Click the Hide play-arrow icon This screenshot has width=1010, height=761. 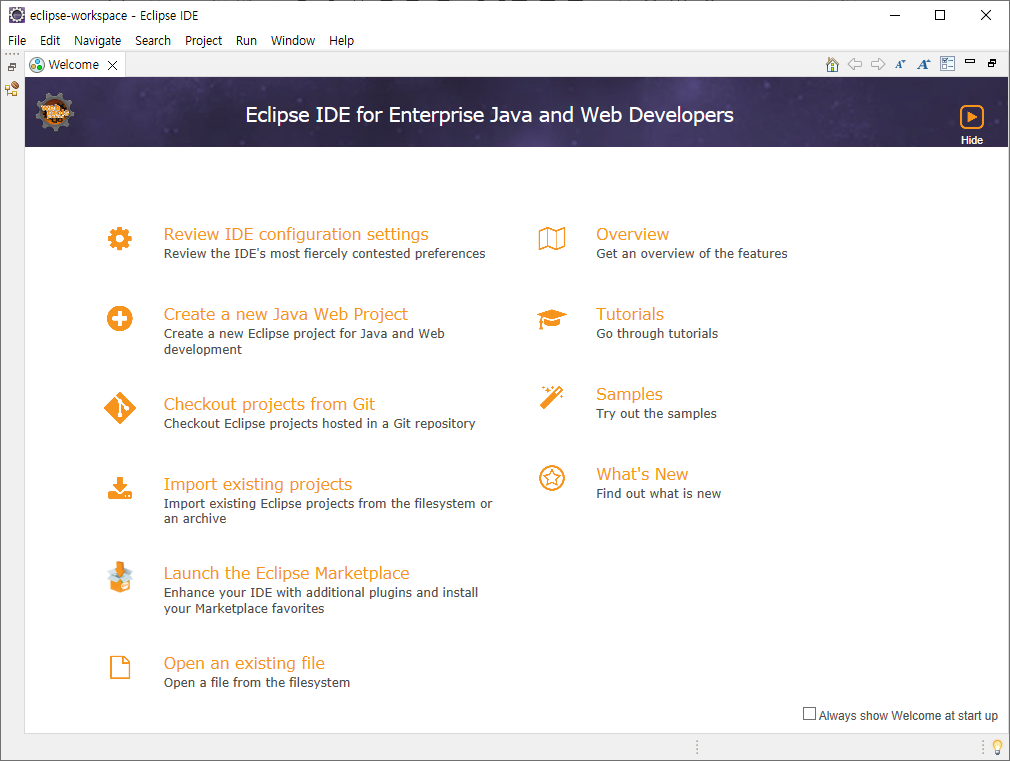pyautogui.click(x=972, y=117)
